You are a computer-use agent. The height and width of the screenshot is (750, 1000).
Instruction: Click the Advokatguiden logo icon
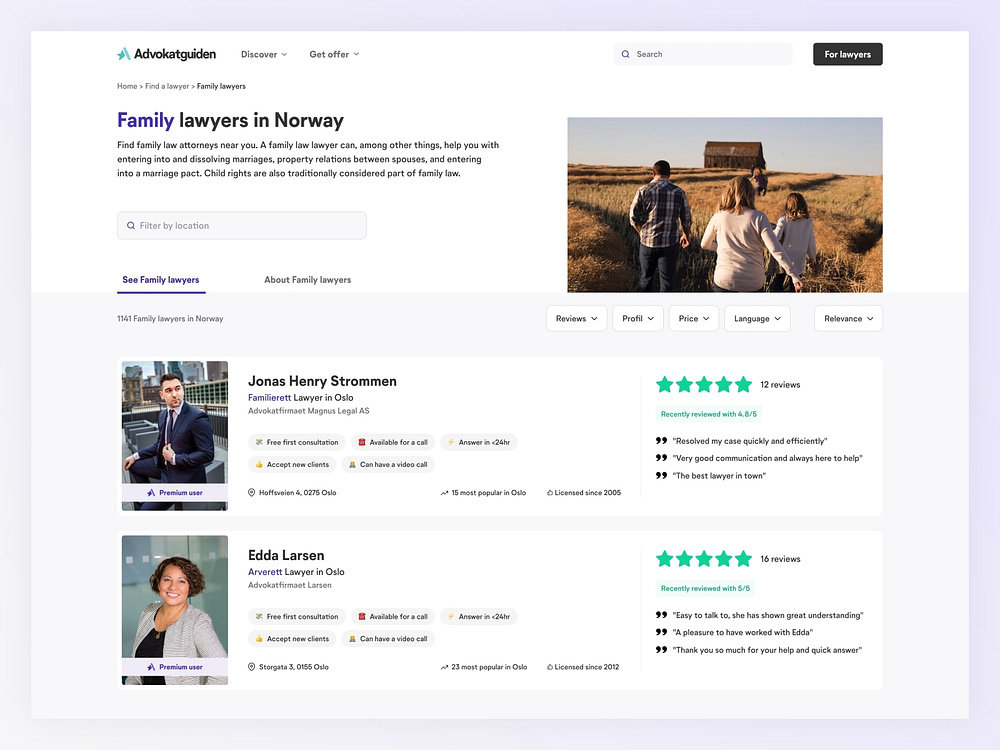point(124,54)
